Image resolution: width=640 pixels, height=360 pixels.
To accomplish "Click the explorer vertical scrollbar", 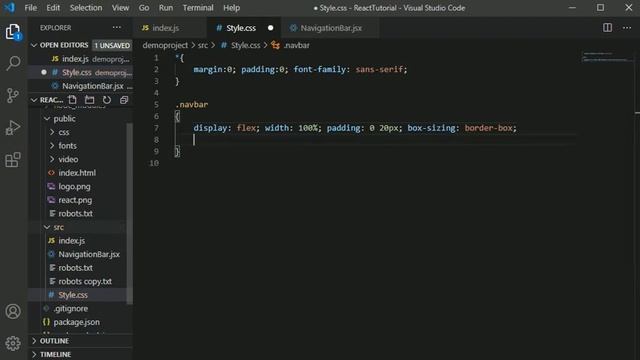I will tap(130, 212).
